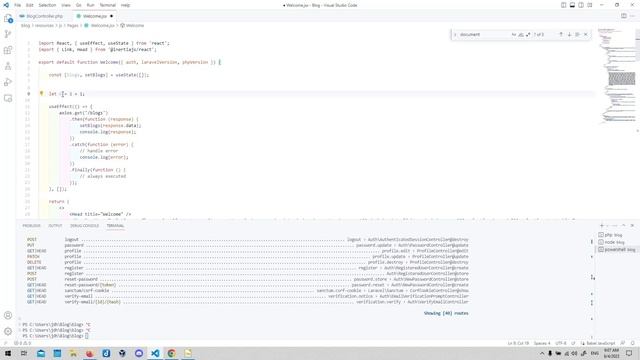
Task: Click VS Code logo in title bar
Action: click(6, 5)
